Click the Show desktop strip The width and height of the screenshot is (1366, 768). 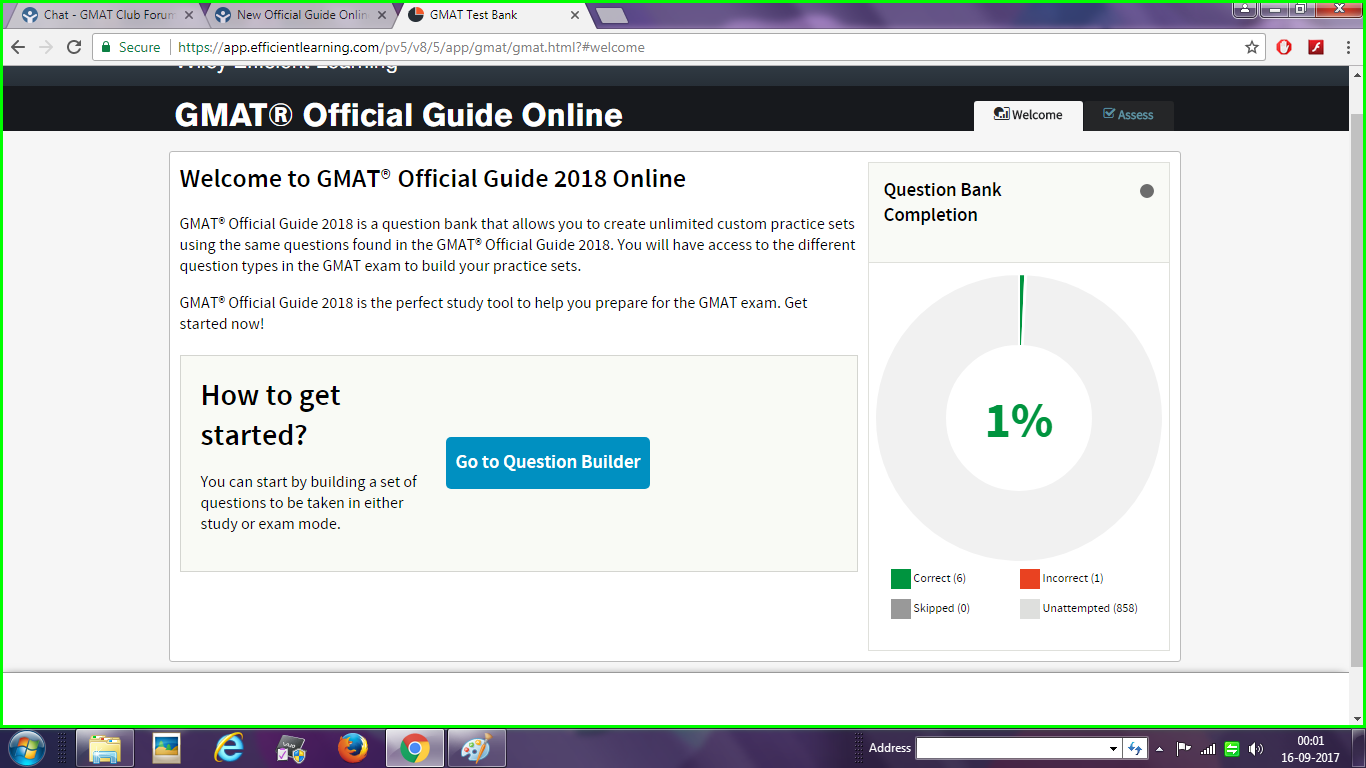point(1359,748)
